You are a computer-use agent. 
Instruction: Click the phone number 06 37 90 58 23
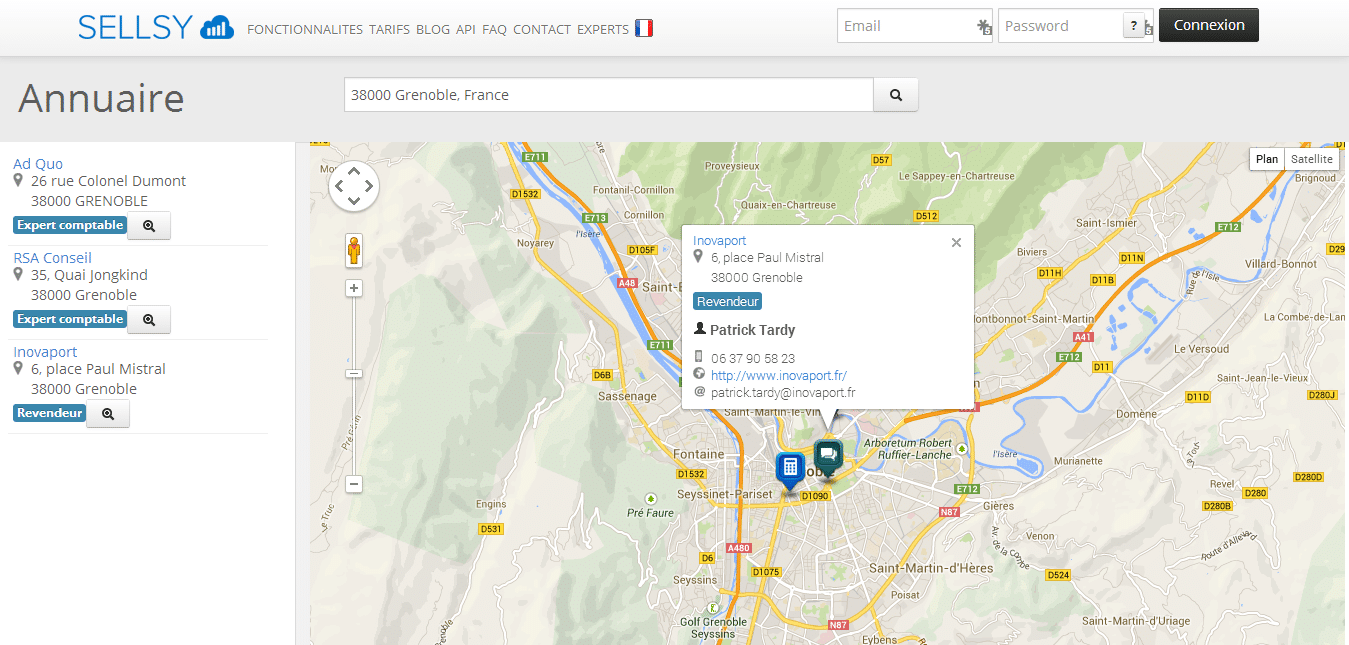pos(753,358)
